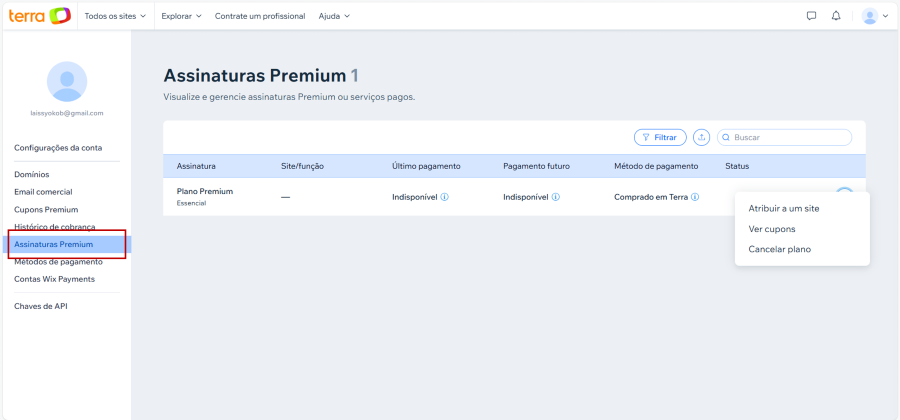This screenshot has height=420, width=900.
Task: Open the user account dropdown in header
Action: (x=875, y=16)
